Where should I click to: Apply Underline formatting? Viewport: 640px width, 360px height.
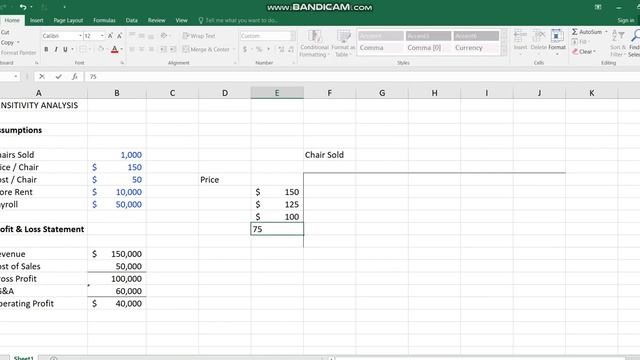point(65,49)
